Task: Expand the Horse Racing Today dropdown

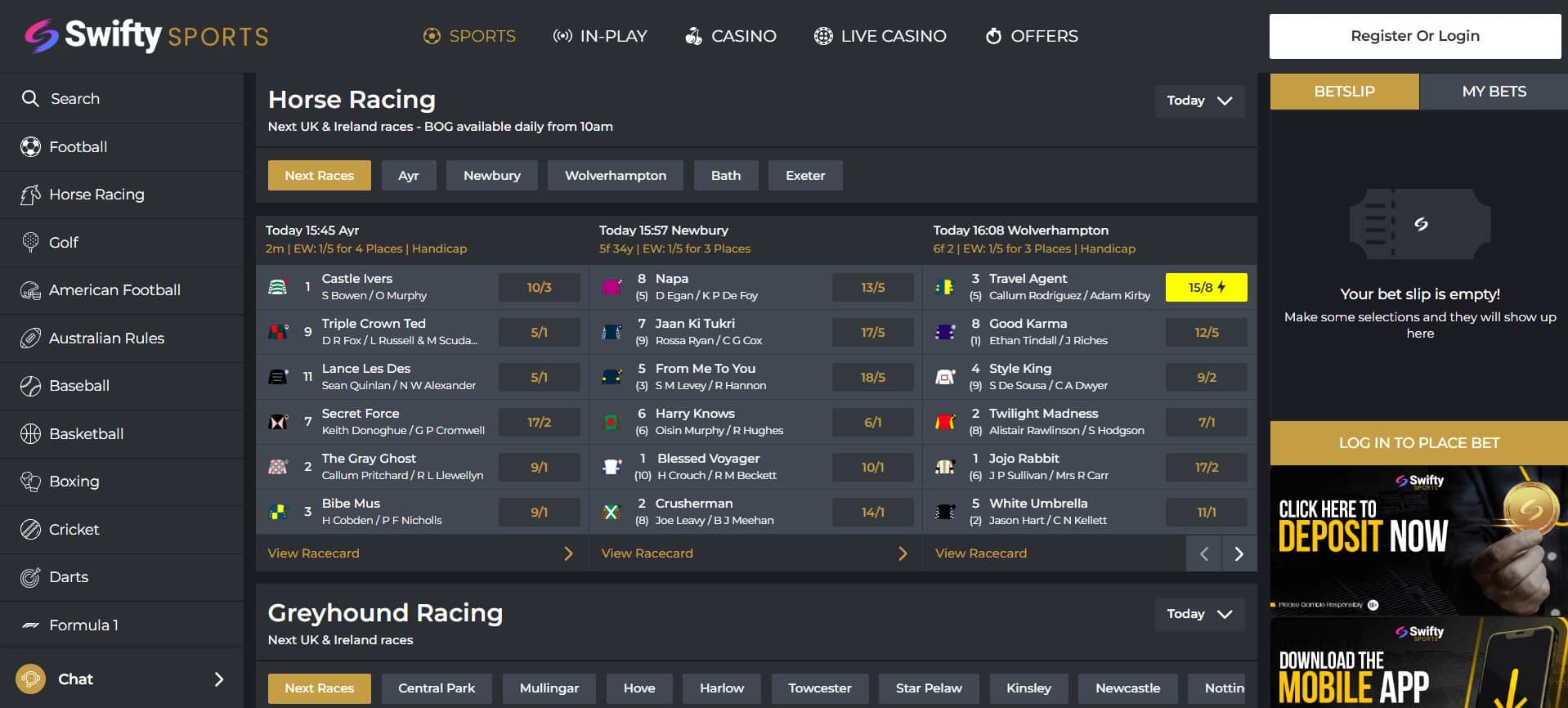Action: 1199,101
